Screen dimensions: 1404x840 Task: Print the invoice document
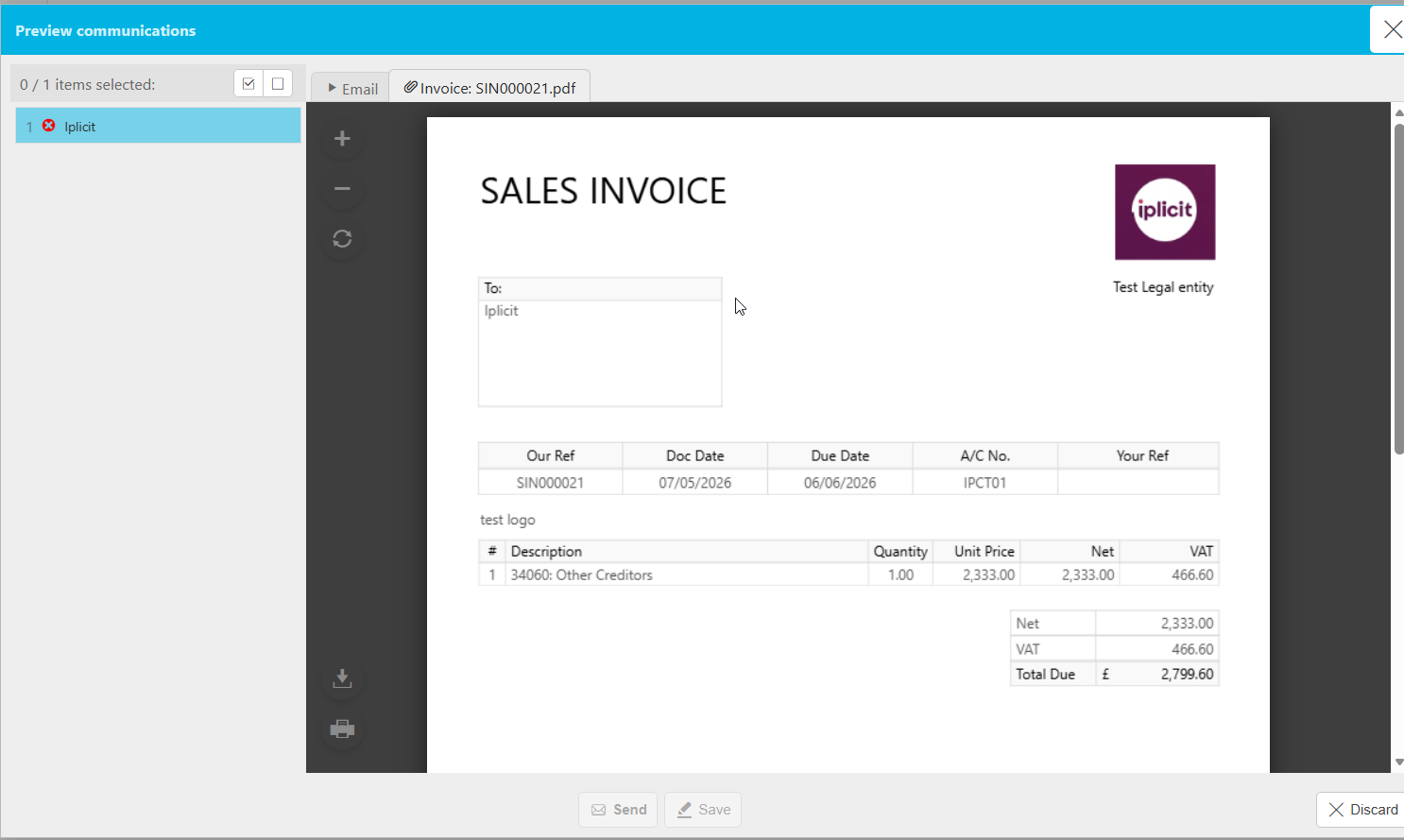(342, 729)
